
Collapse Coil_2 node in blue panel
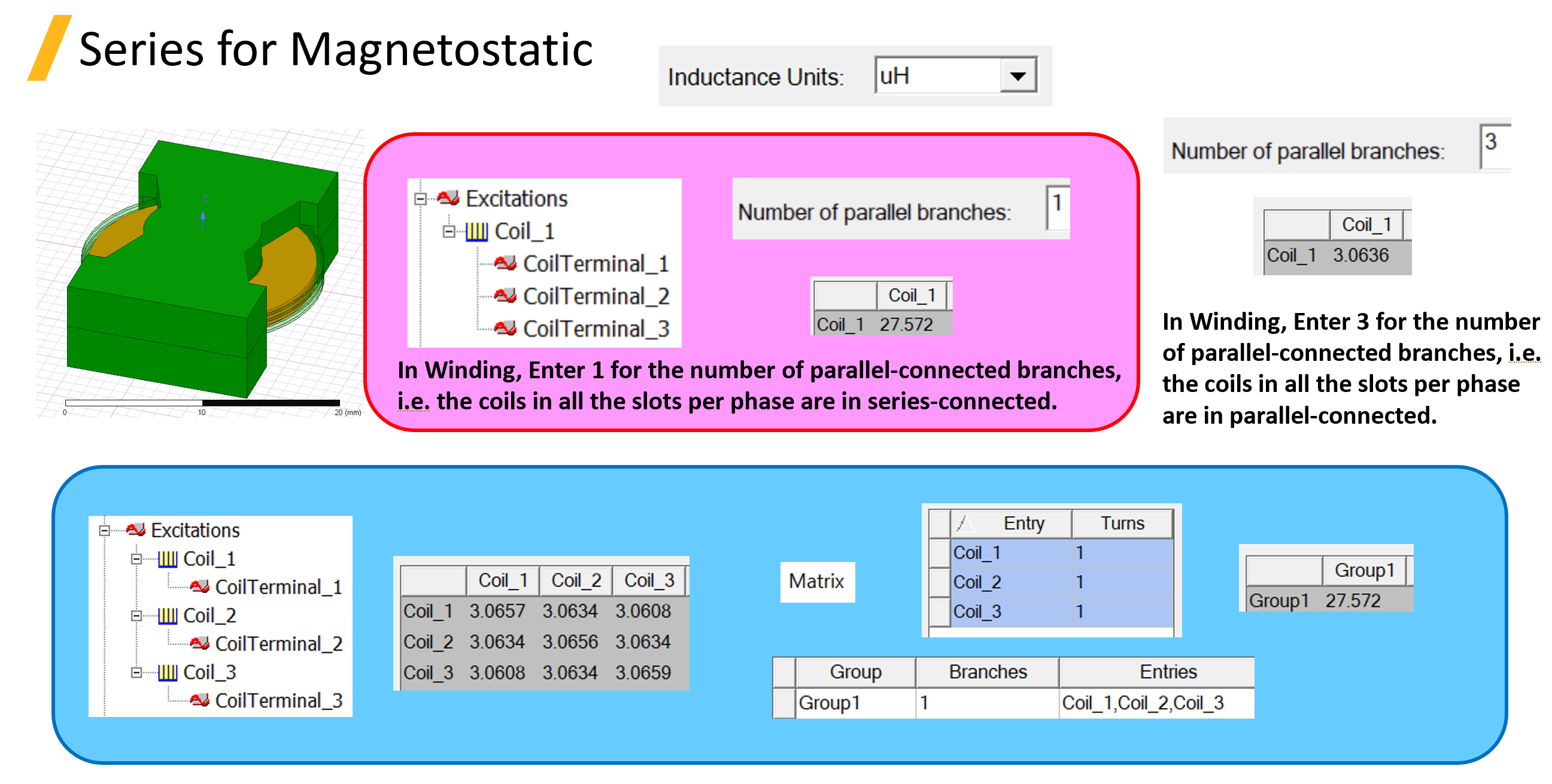pyautogui.click(x=136, y=615)
